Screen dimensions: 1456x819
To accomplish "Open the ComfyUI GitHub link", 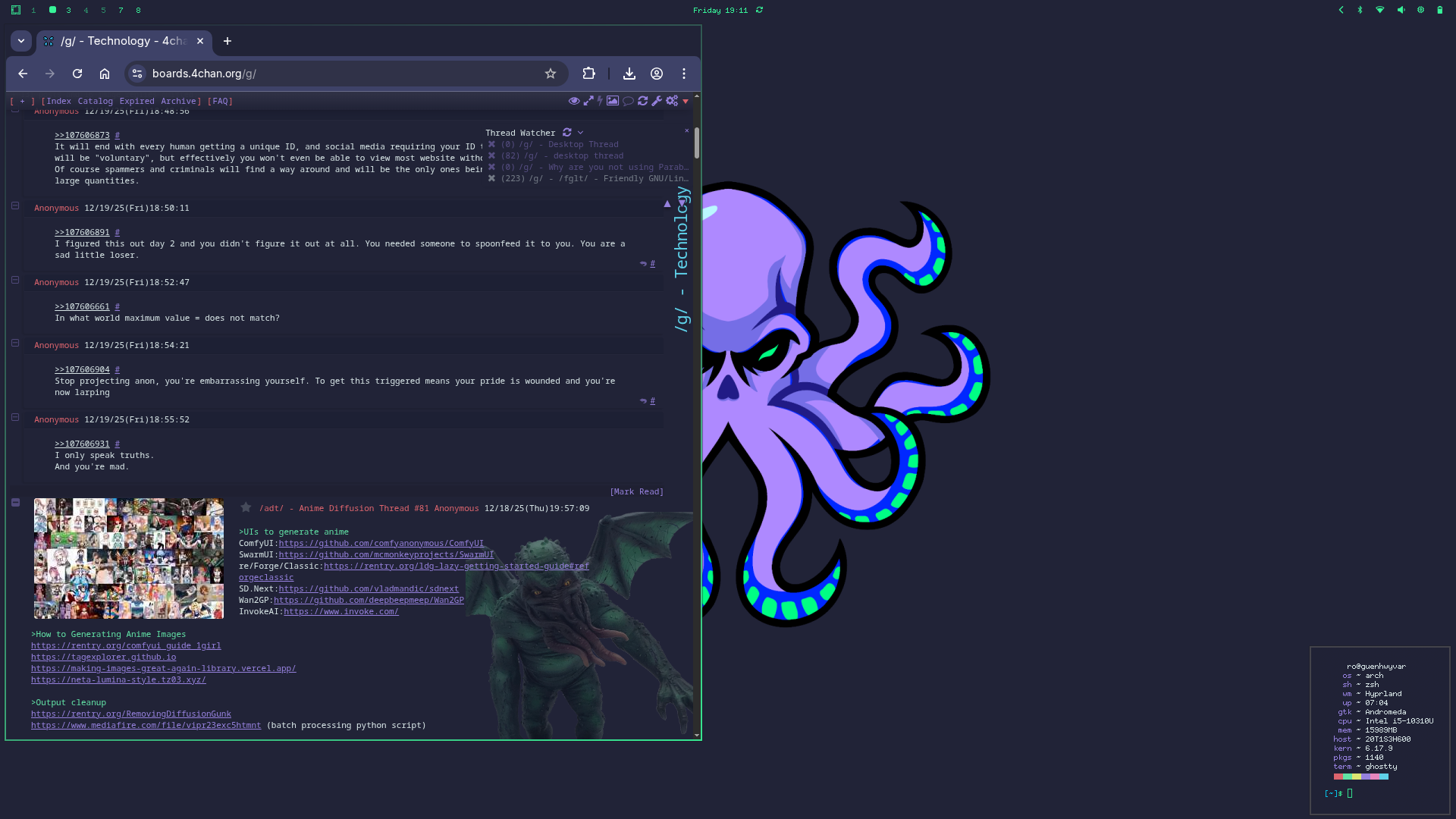I will pos(381,543).
